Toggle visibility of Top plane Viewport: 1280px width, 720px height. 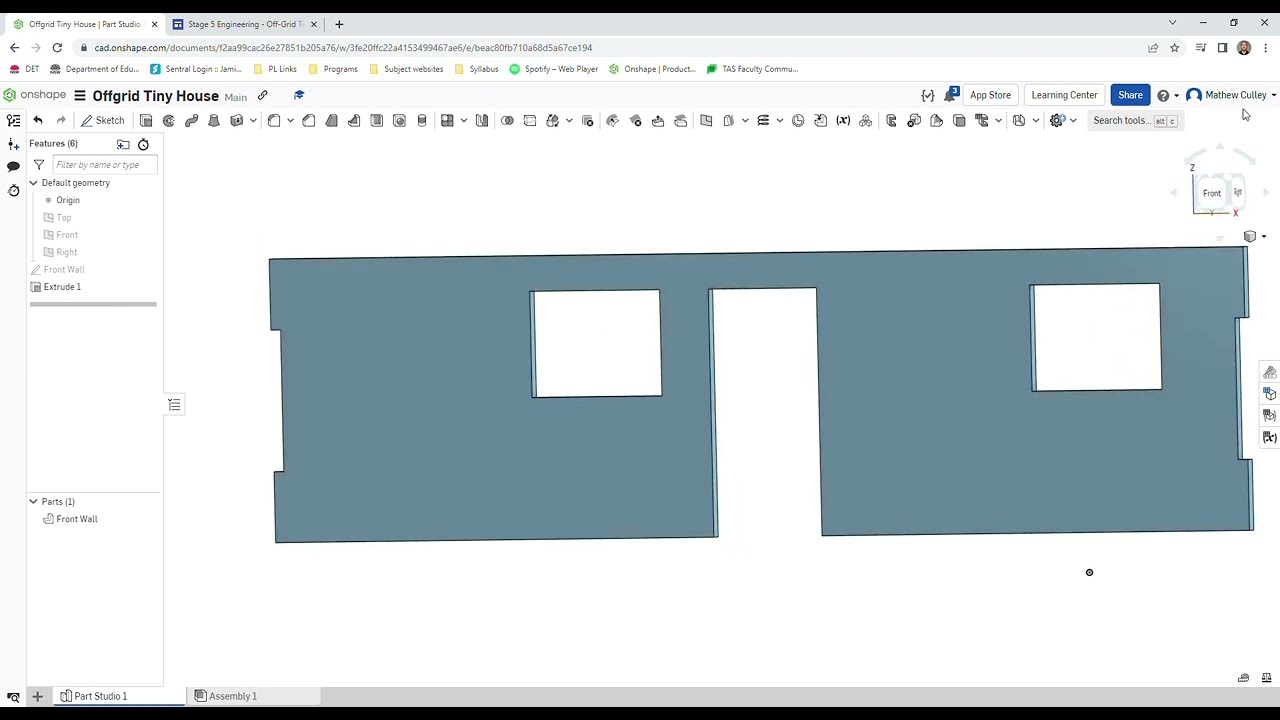click(x=48, y=217)
